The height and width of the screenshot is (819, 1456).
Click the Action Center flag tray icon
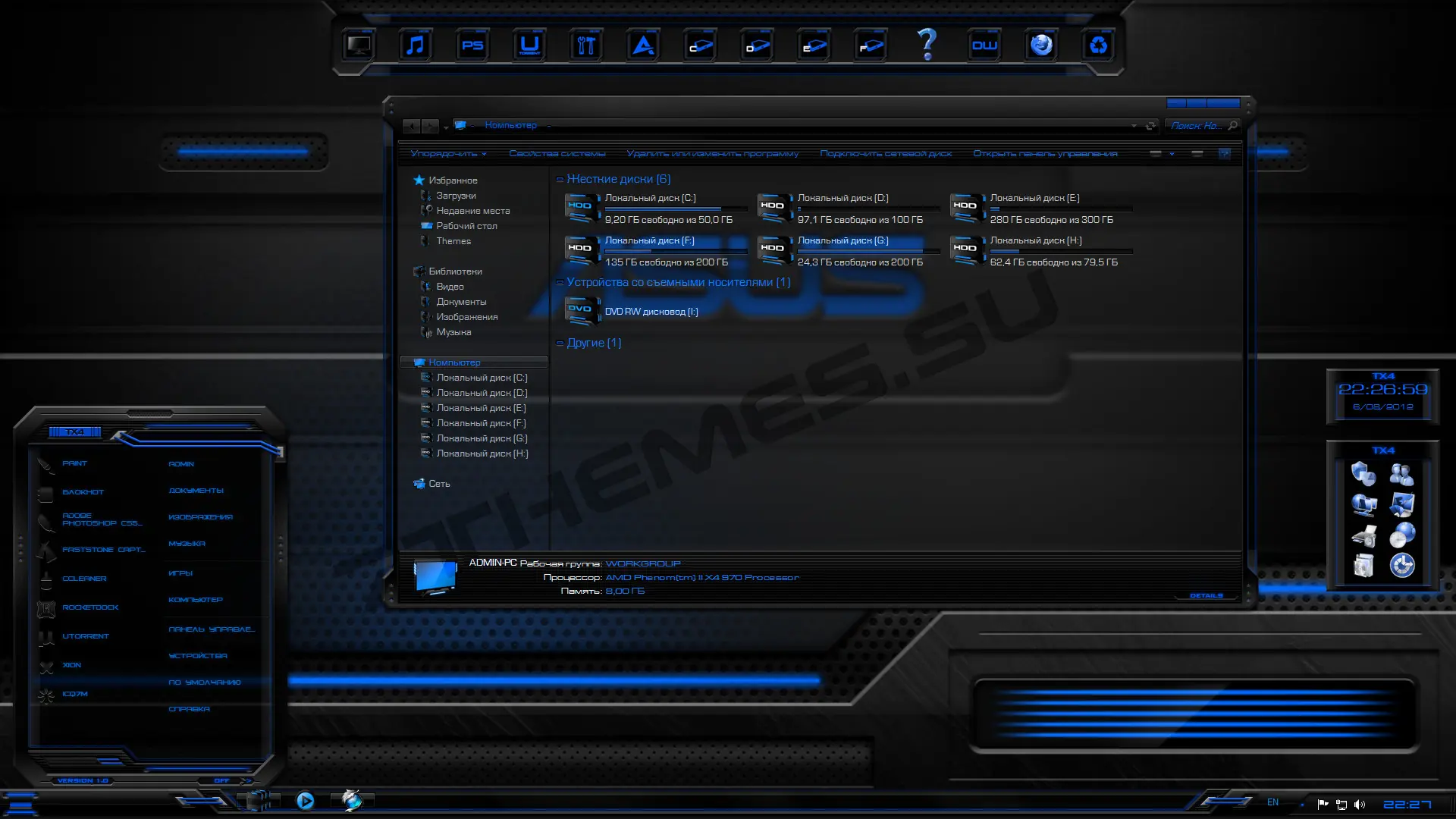(x=1323, y=805)
